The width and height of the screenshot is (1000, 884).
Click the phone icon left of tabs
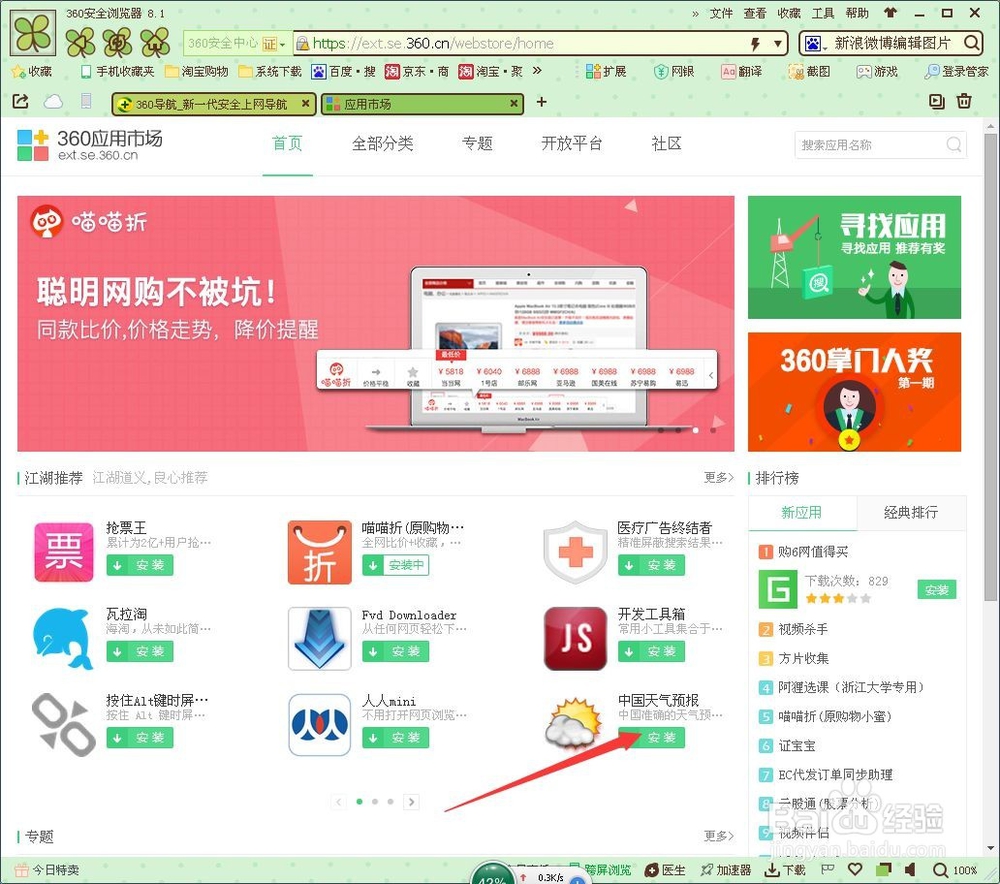[85, 101]
